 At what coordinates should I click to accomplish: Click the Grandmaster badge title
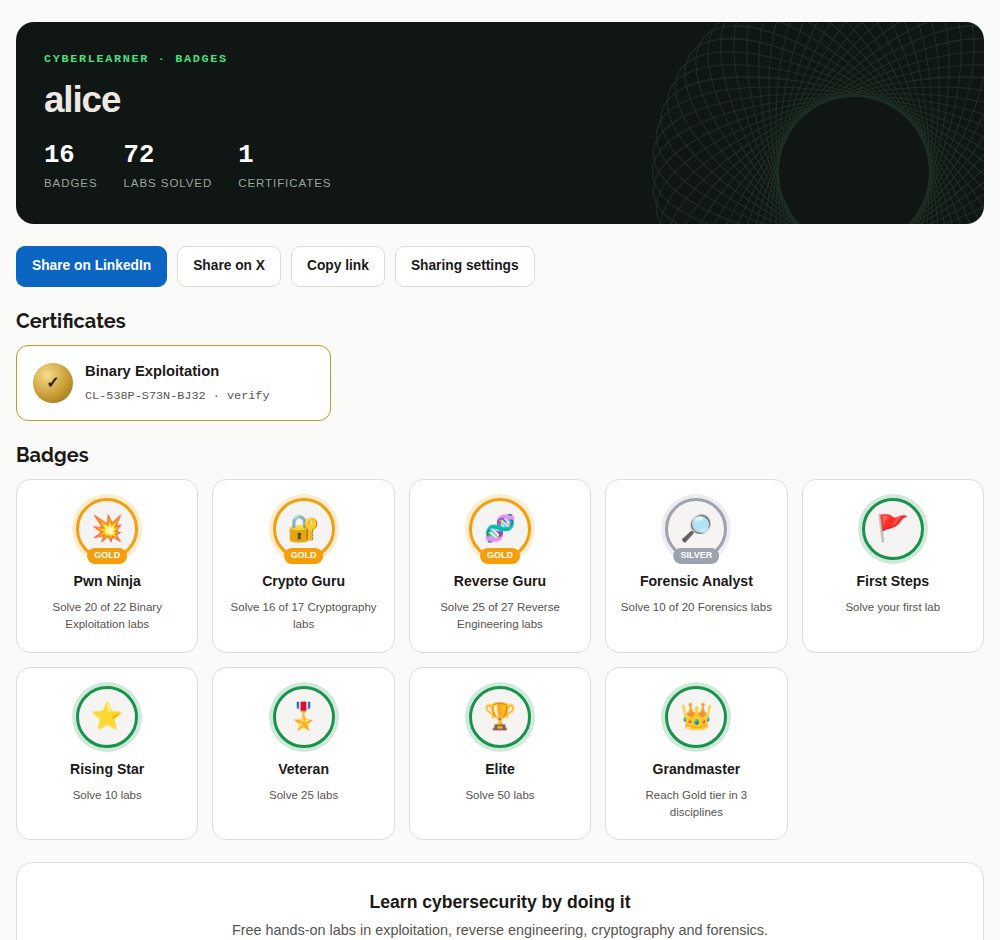tap(696, 769)
